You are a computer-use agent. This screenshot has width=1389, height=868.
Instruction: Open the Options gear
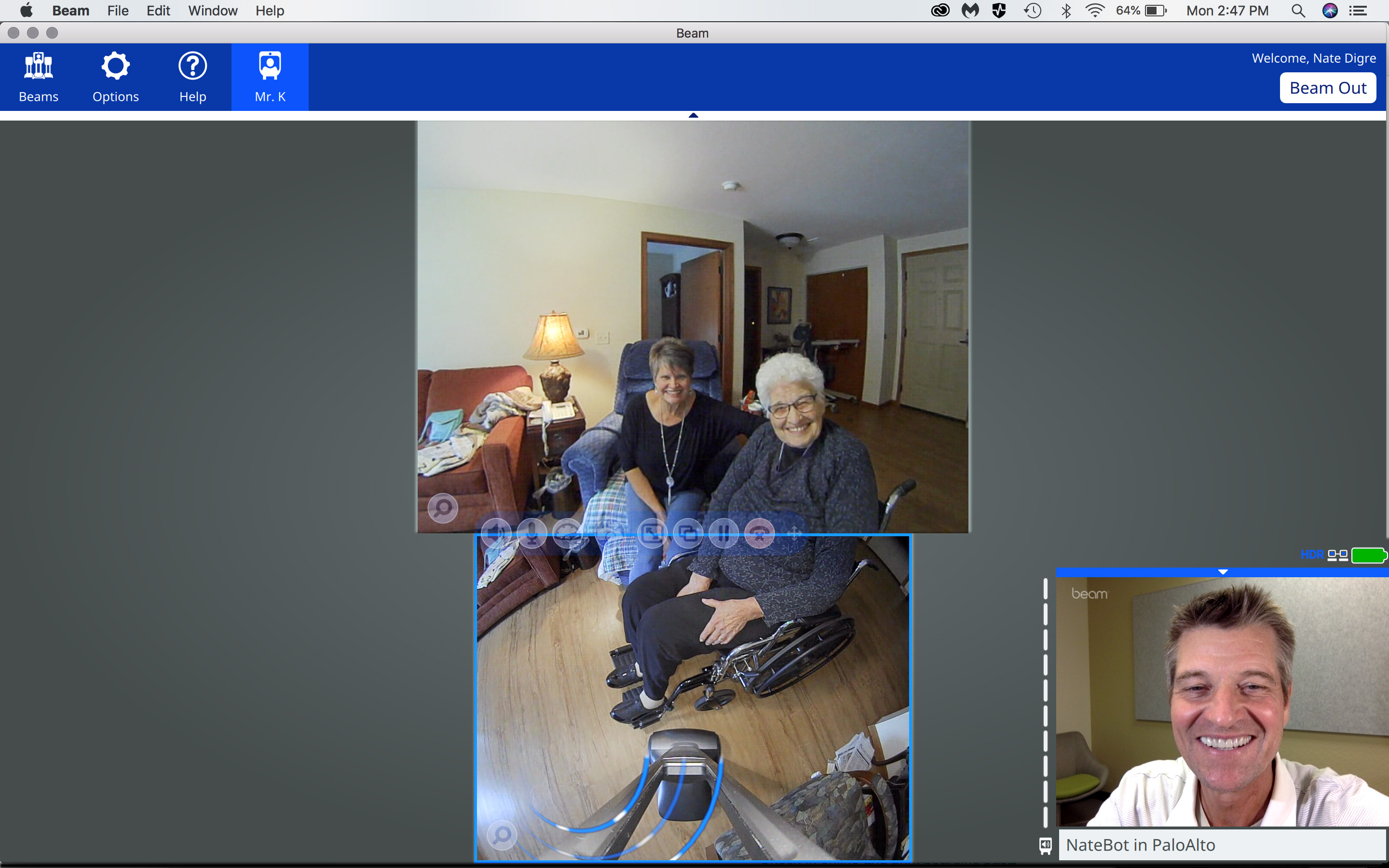point(115,77)
